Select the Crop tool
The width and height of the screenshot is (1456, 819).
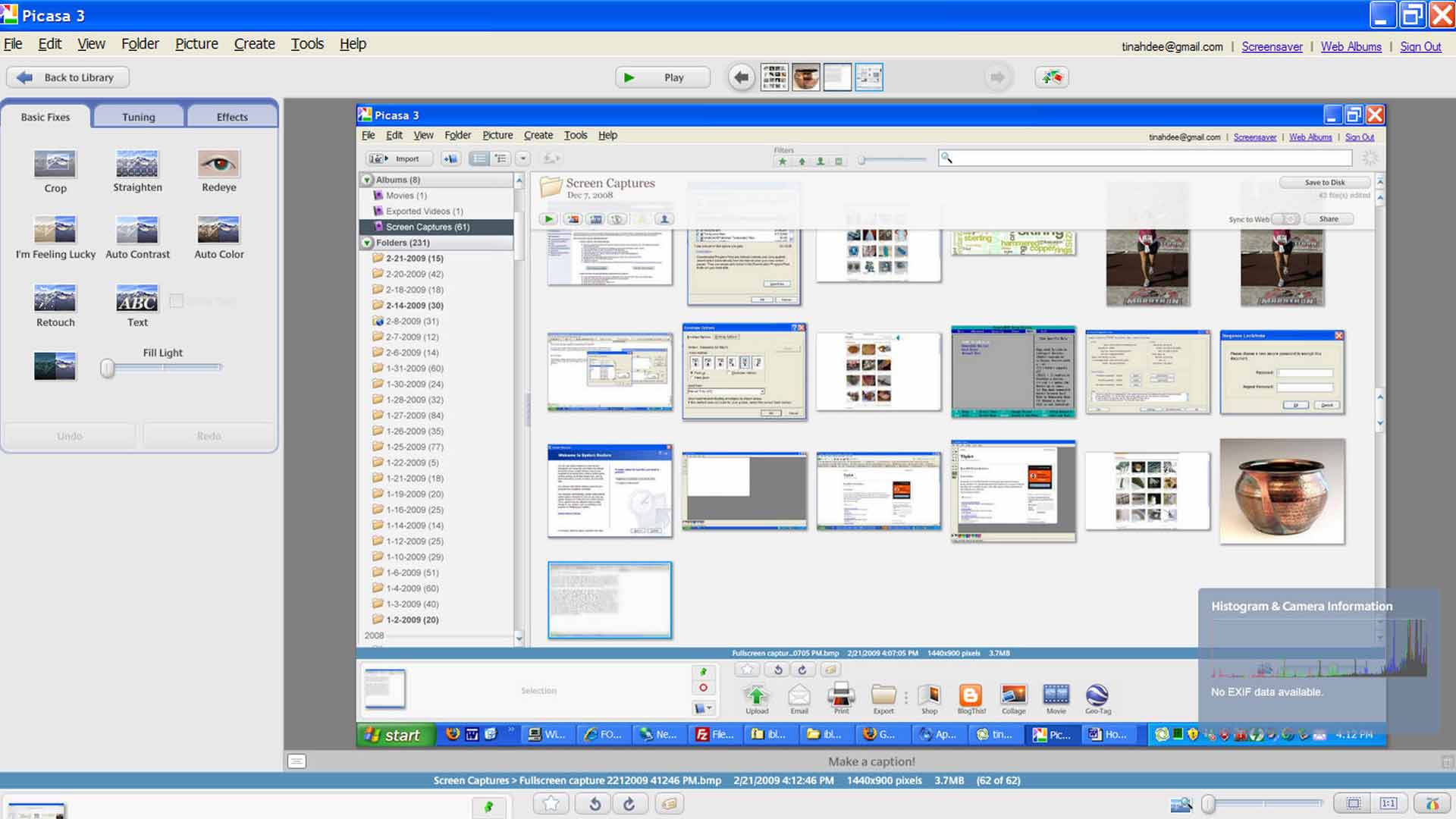pos(55,171)
